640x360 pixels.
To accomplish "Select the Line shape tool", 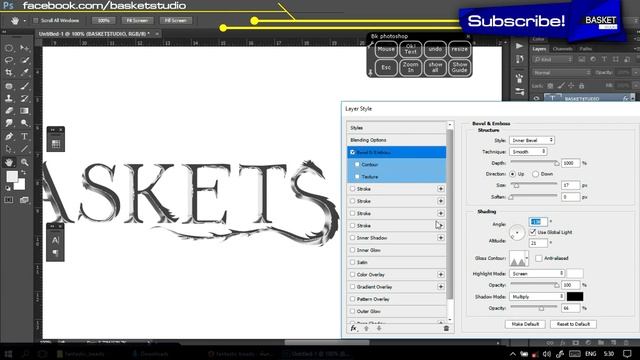I will (24, 149).
